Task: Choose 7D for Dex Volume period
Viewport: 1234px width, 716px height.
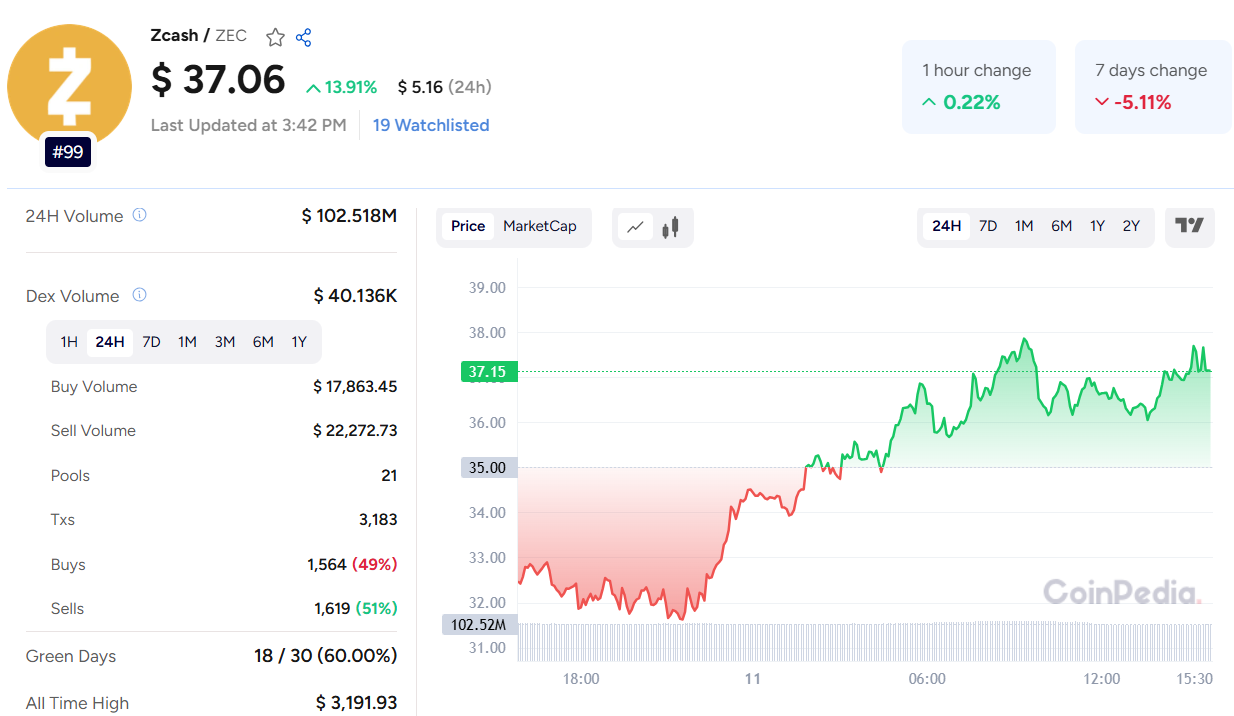Action: click(x=151, y=342)
